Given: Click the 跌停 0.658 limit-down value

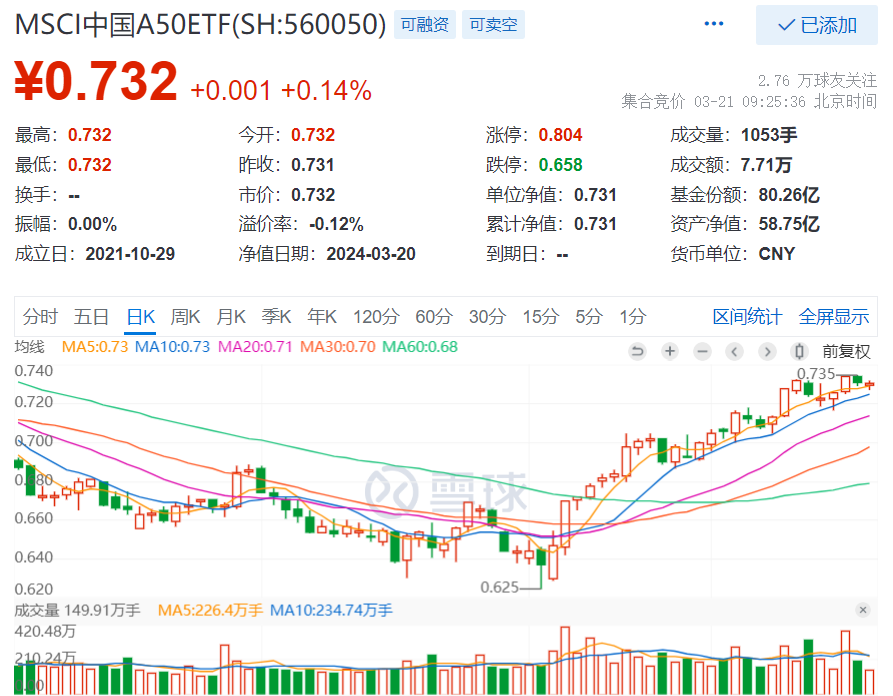Looking at the screenshot, I should point(560,165).
